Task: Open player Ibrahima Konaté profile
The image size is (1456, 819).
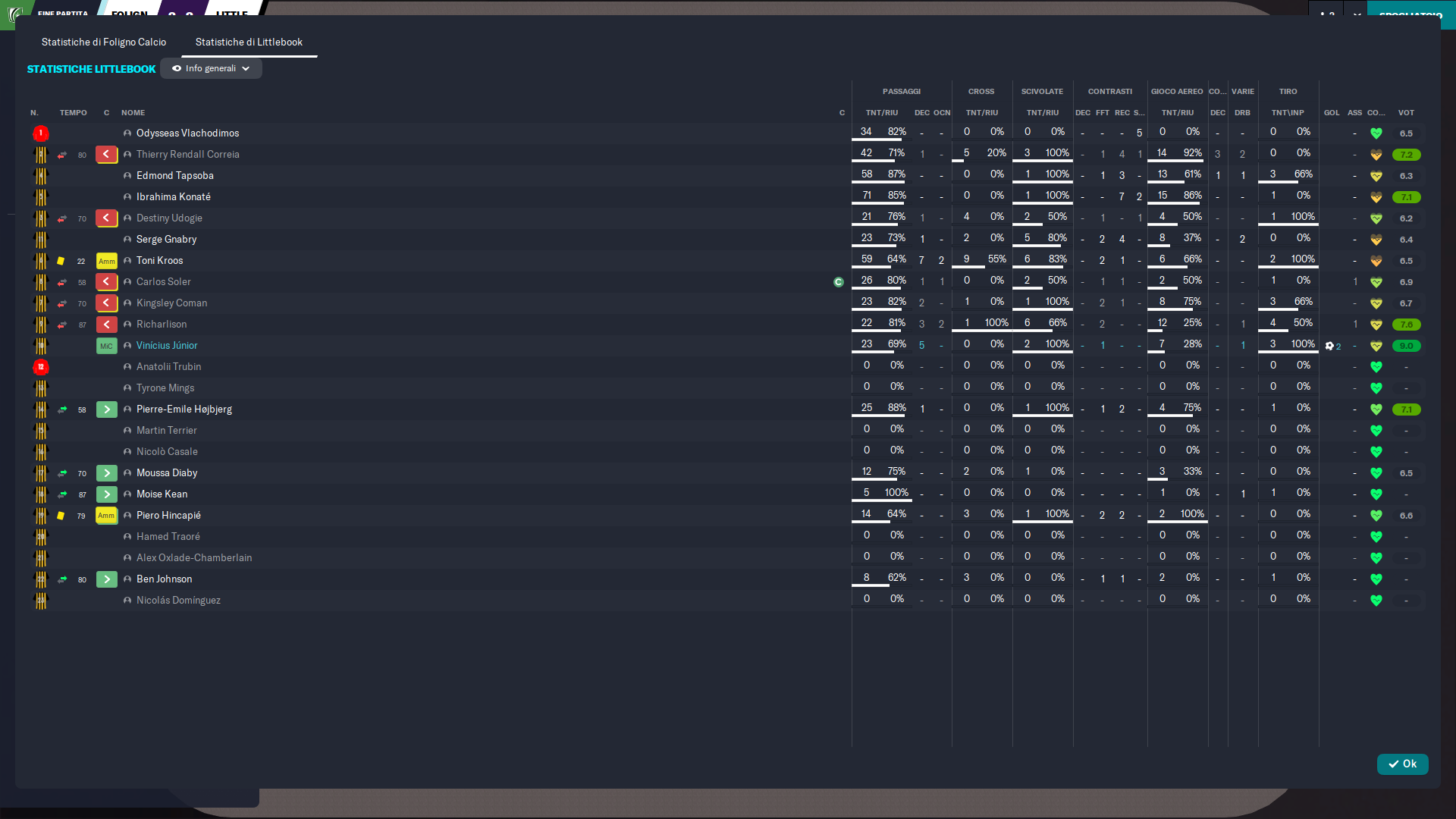Action: pos(174,196)
